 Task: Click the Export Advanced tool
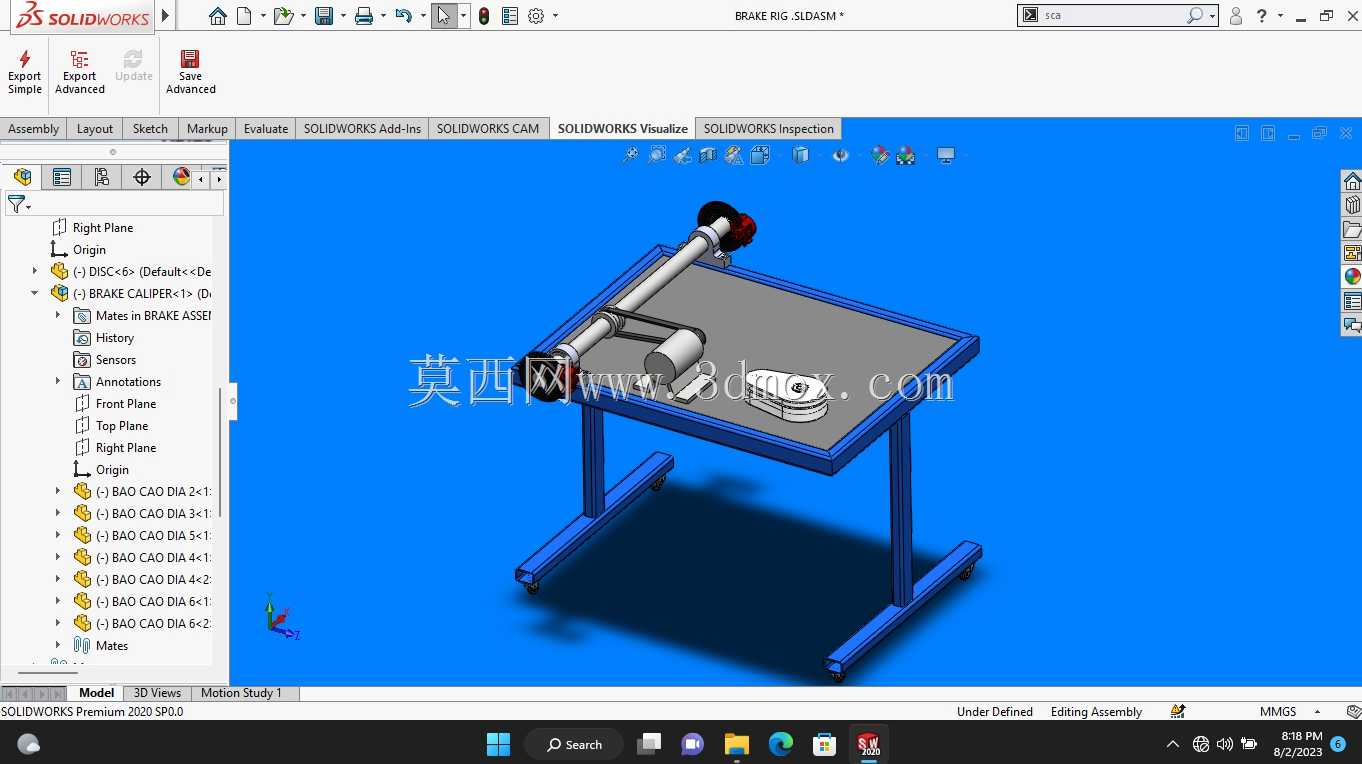[x=80, y=71]
